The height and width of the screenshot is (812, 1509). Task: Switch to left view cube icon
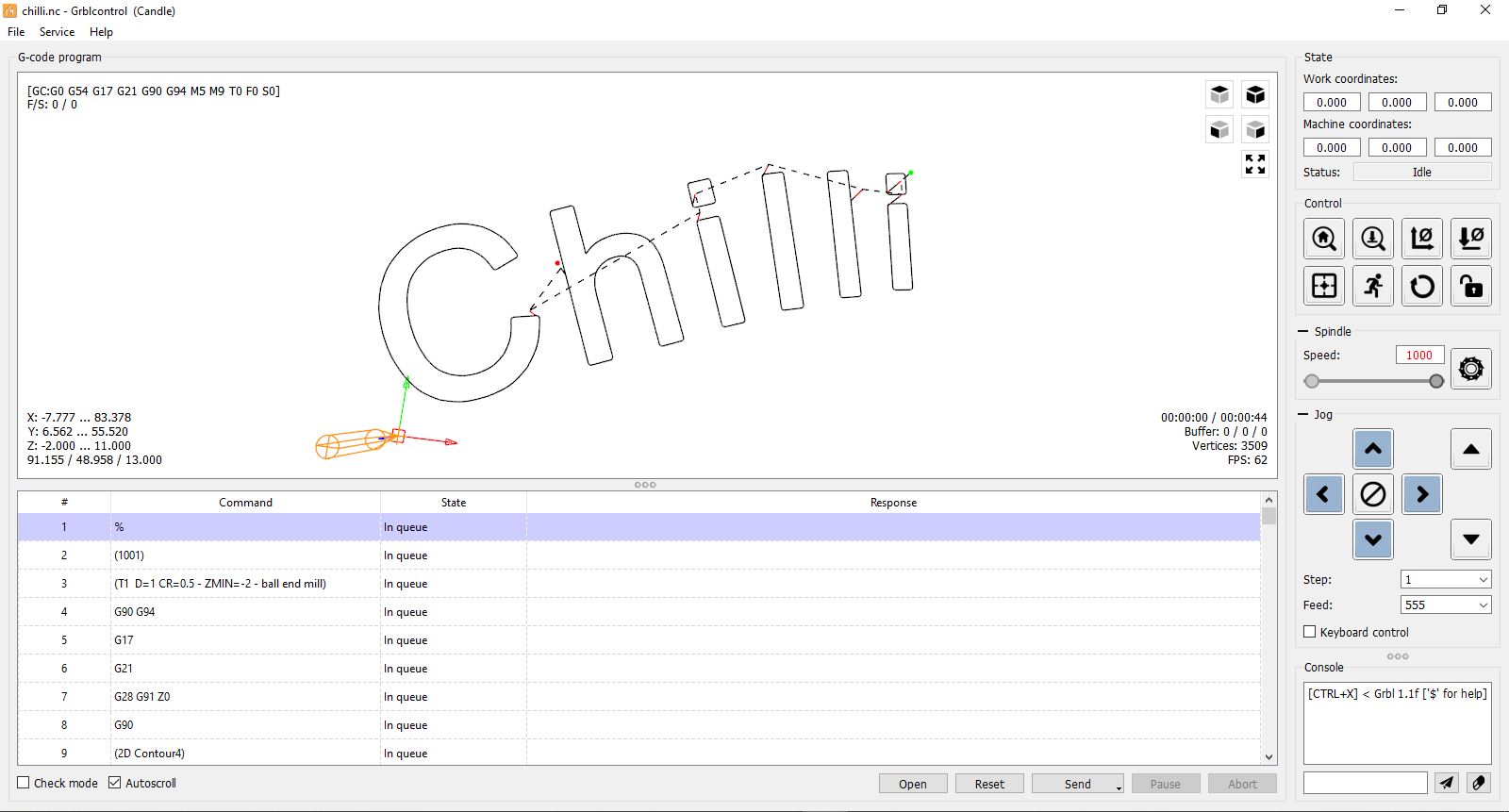1255,129
